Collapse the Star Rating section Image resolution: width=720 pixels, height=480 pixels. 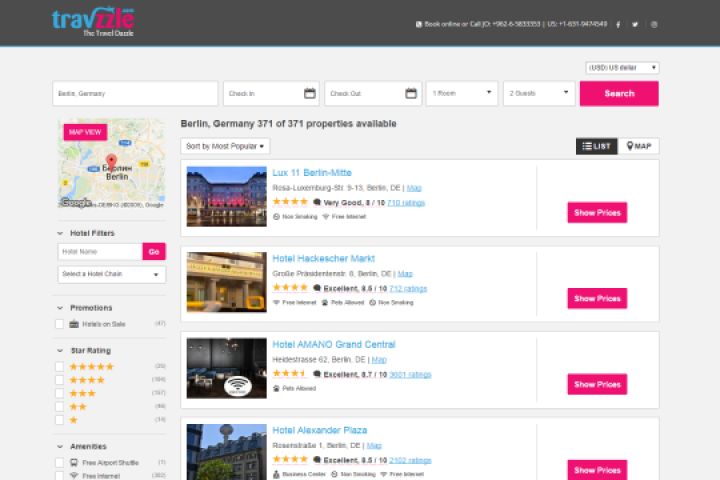(60, 350)
